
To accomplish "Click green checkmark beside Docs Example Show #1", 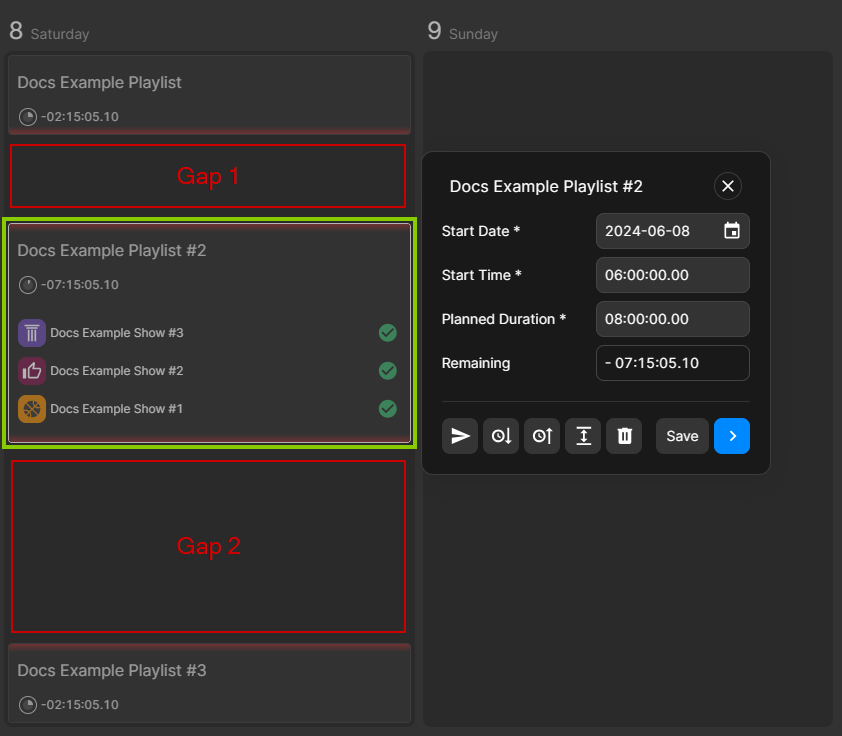I will point(388,409).
